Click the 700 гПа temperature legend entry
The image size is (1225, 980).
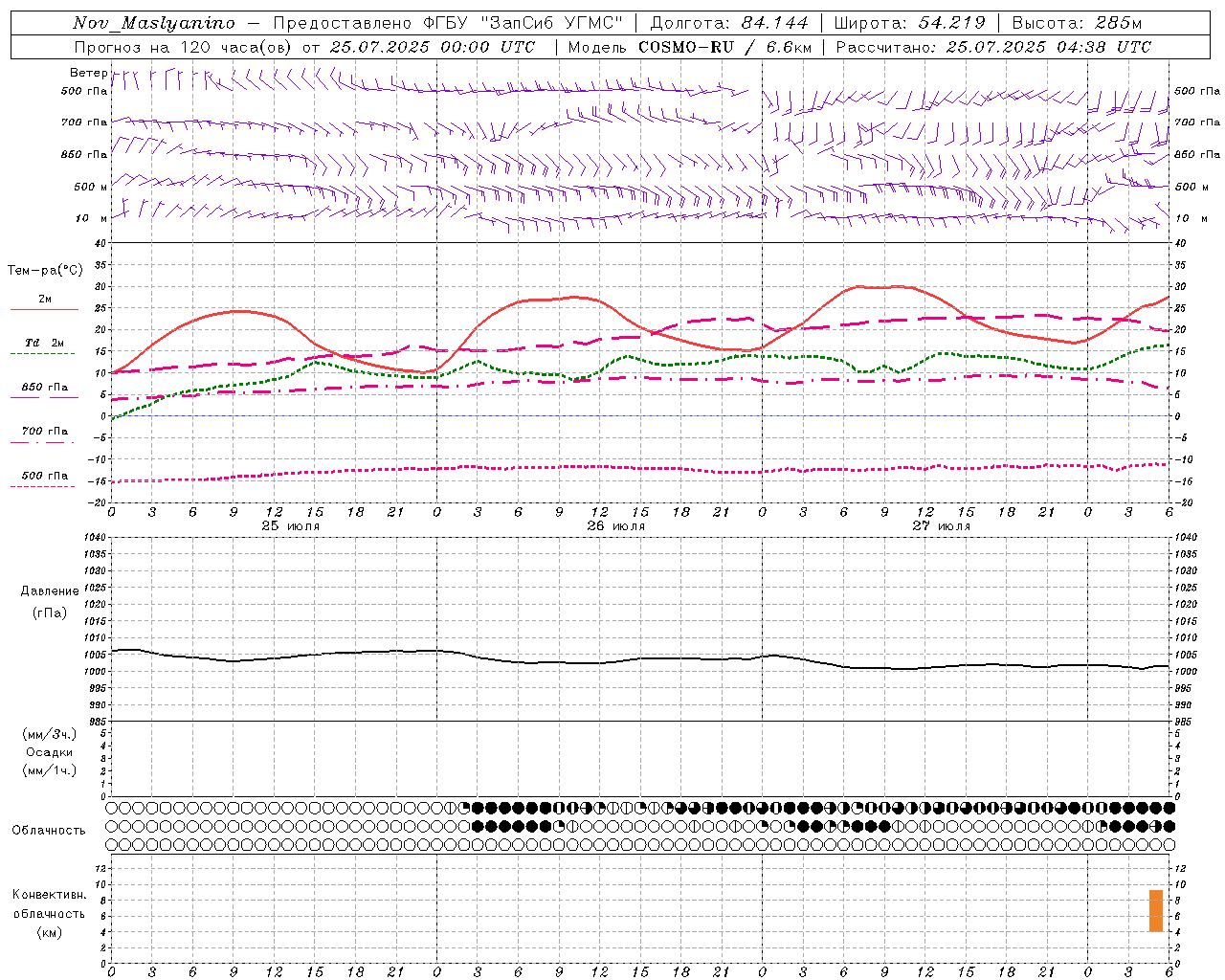coord(45,432)
